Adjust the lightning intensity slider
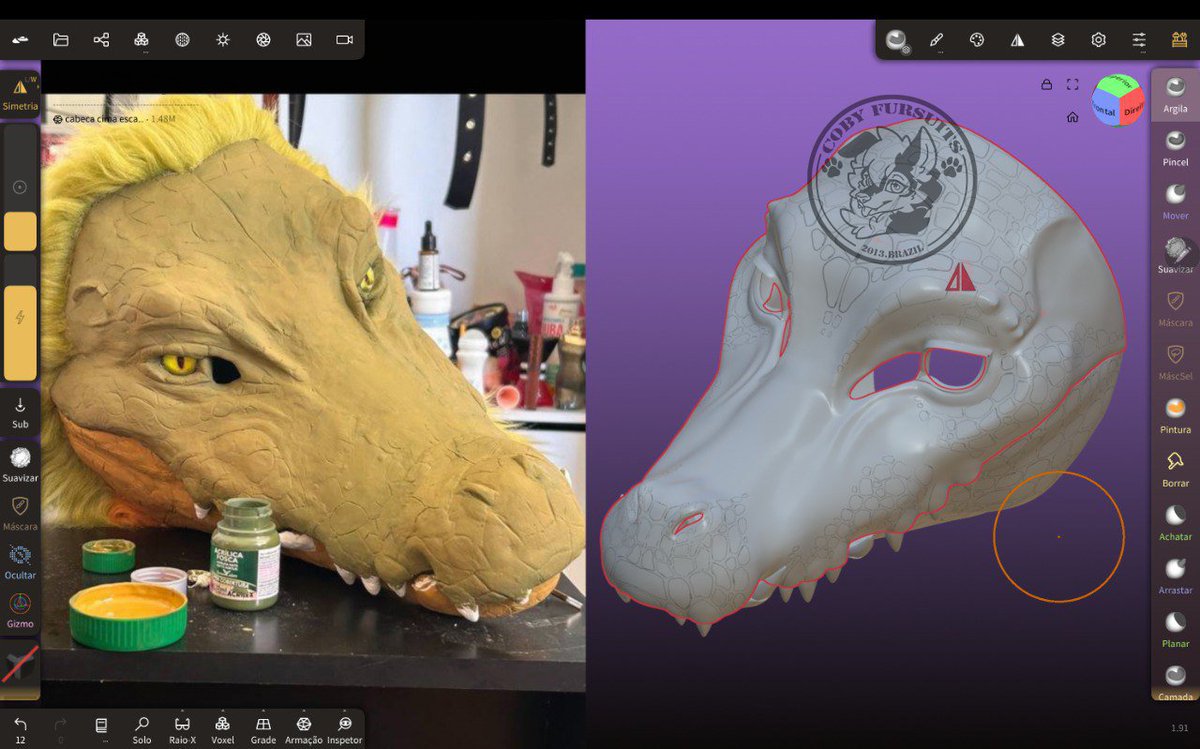The image size is (1200, 749). point(20,318)
